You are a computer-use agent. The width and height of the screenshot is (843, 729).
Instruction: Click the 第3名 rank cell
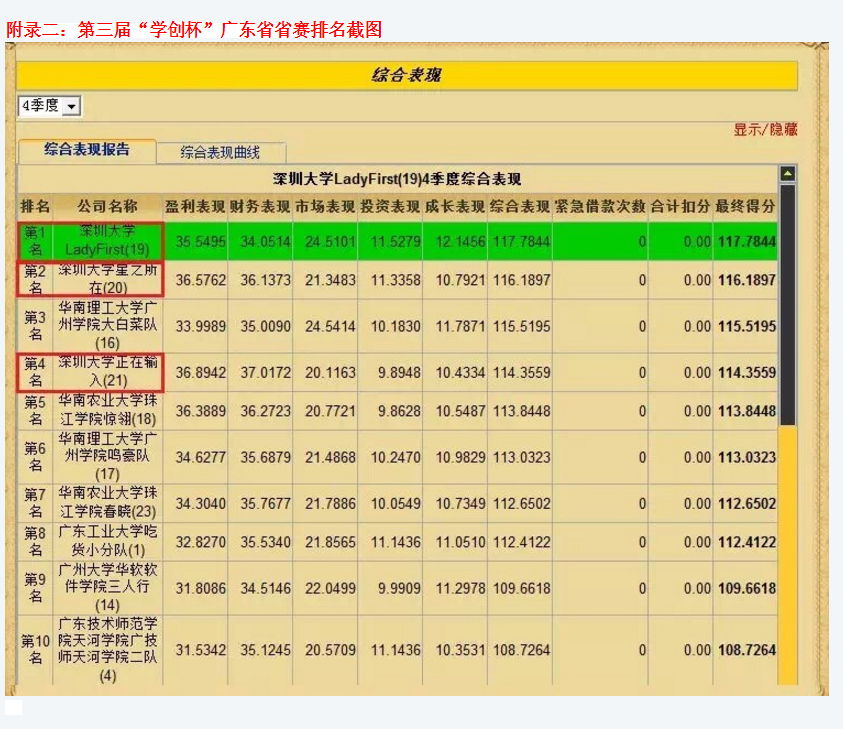[x=35, y=326]
